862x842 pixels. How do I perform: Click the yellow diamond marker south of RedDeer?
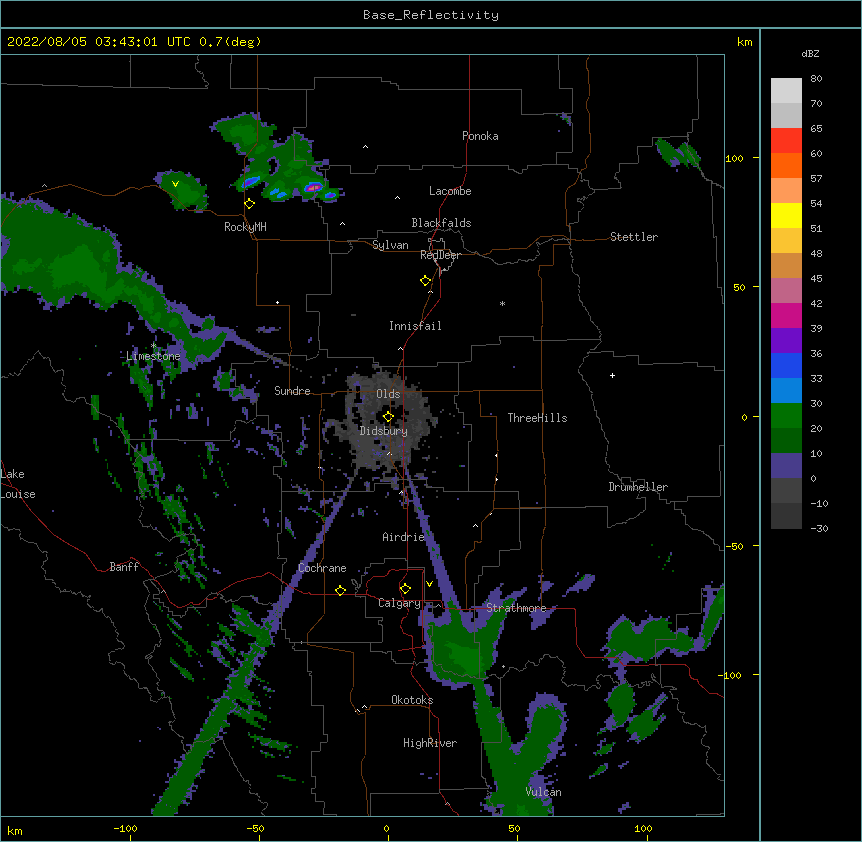pyautogui.click(x=426, y=281)
